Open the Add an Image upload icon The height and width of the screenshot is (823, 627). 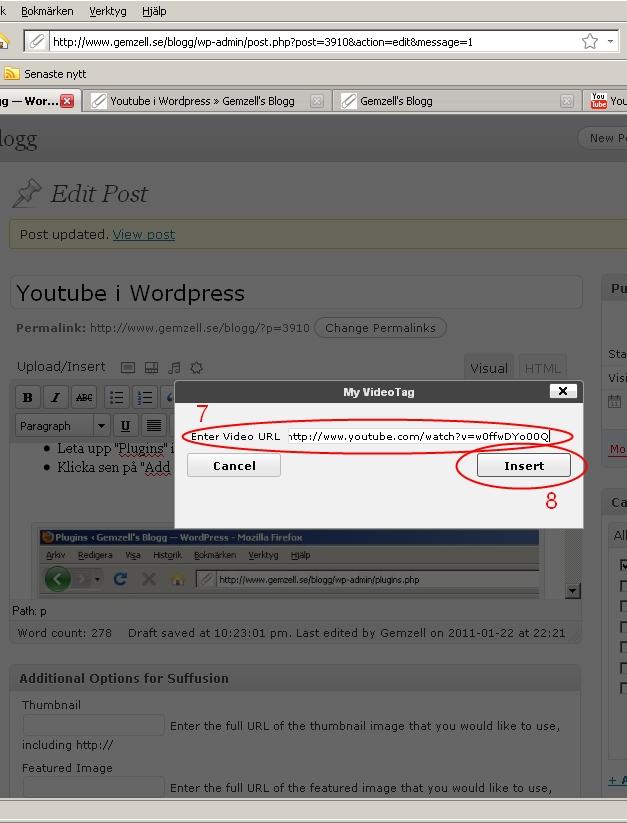[x=127, y=368]
